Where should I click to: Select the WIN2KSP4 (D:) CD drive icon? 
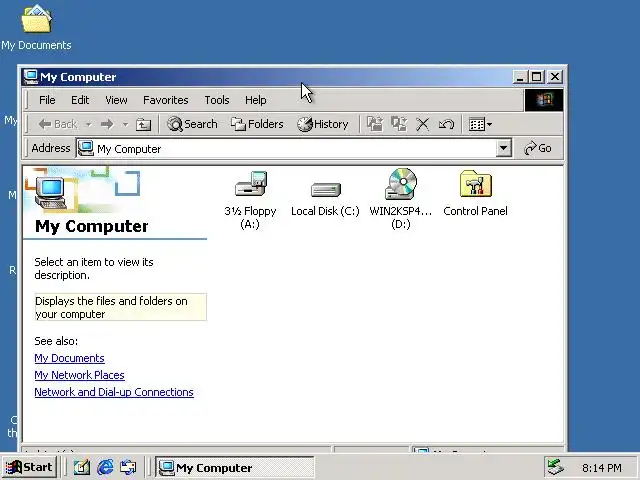[x=400, y=199]
